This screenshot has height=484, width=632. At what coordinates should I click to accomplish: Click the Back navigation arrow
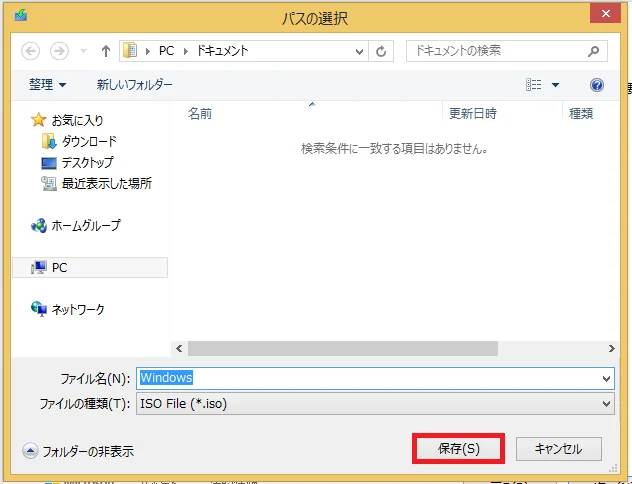[x=31, y=51]
